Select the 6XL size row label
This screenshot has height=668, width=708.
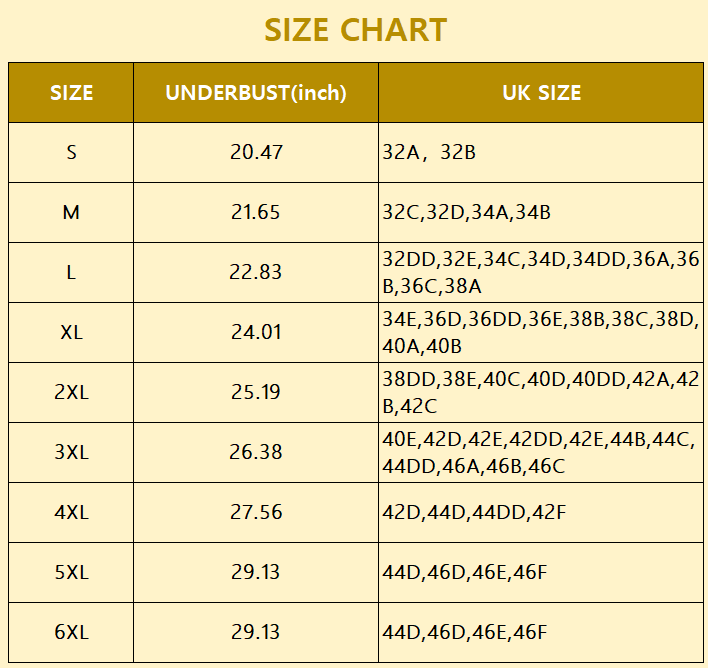click(x=71, y=632)
